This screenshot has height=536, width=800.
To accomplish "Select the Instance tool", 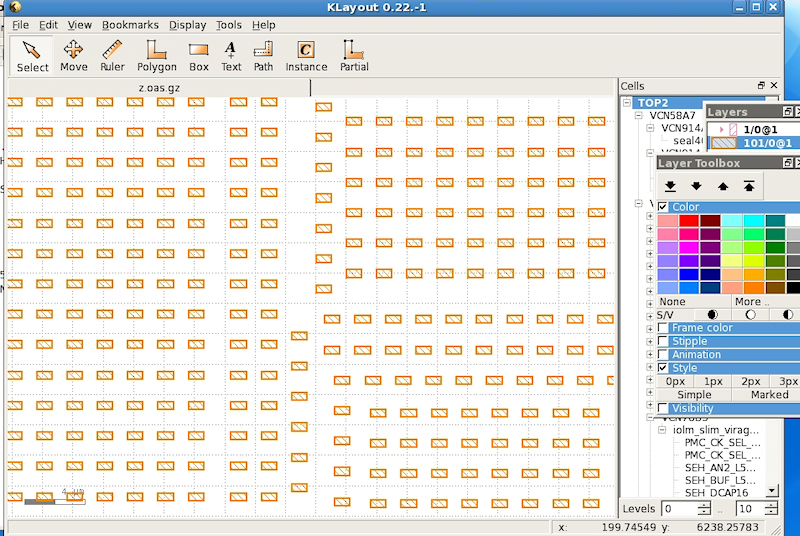I will point(306,56).
